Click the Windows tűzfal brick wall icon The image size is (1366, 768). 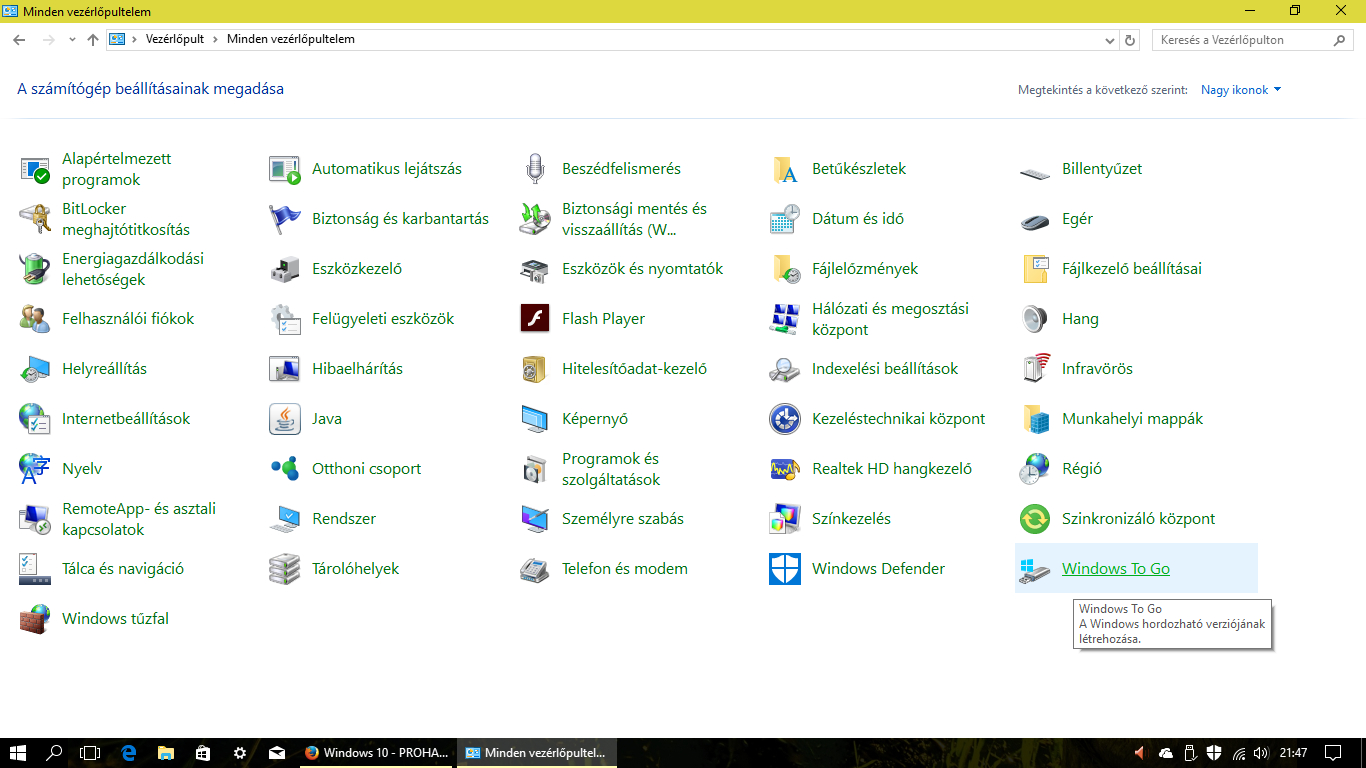pyautogui.click(x=35, y=619)
